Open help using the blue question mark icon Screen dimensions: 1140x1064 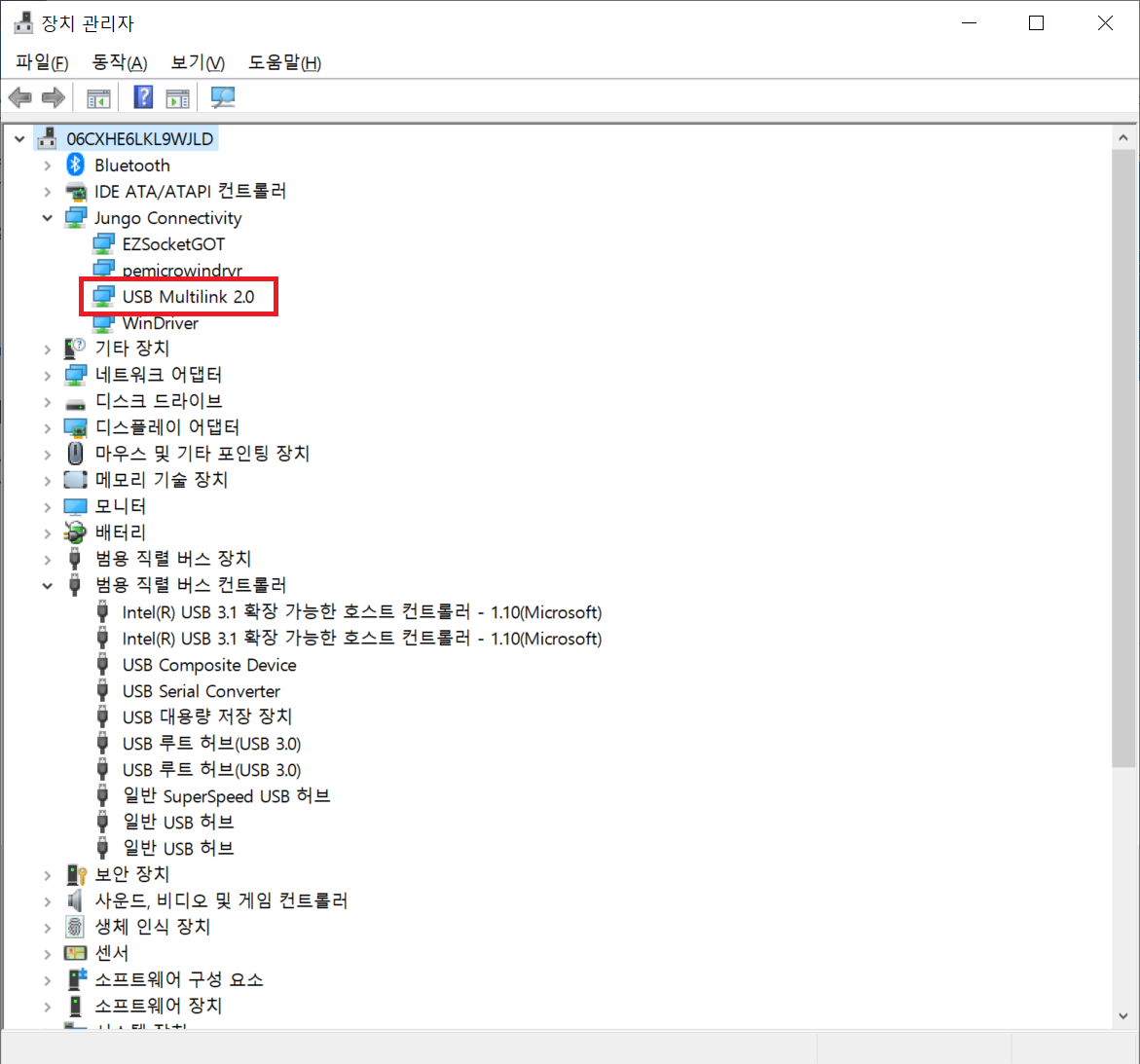tap(142, 96)
